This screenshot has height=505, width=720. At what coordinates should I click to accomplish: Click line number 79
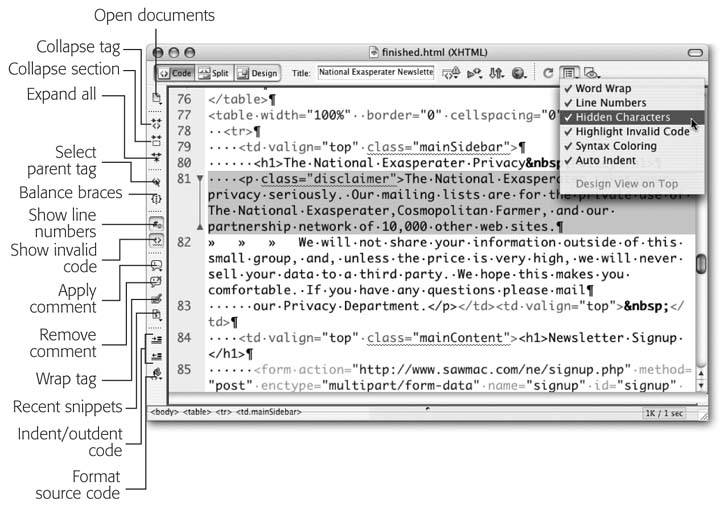pyautogui.click(x=184, y=147)
